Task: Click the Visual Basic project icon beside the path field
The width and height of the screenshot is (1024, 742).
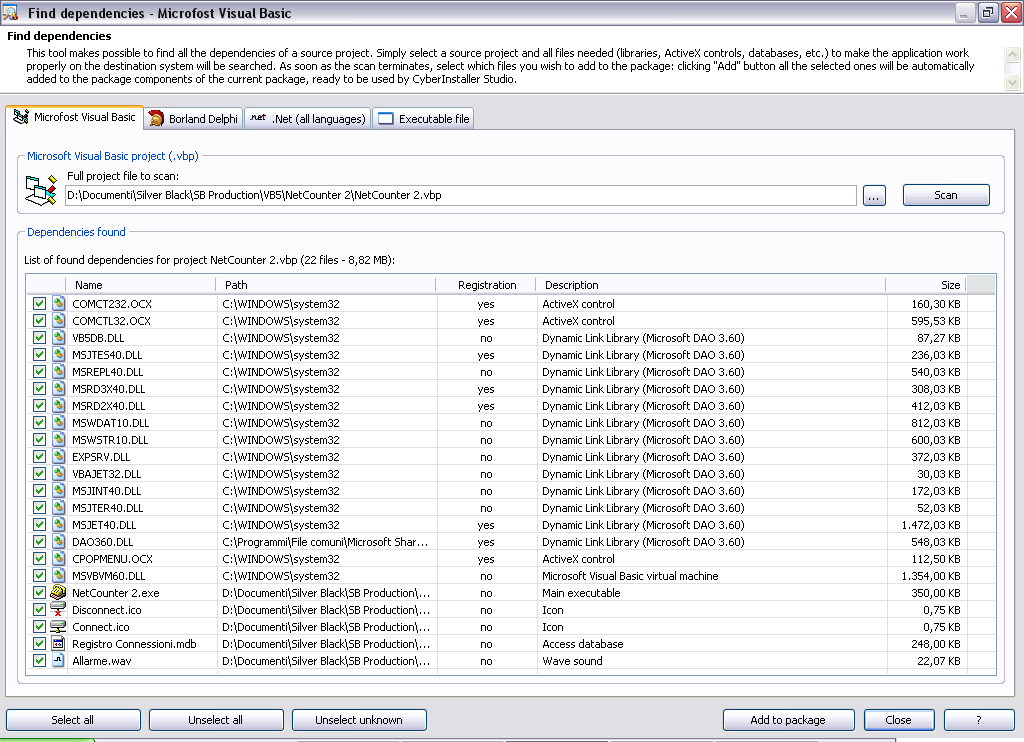Action: click(x=41, y=190)
